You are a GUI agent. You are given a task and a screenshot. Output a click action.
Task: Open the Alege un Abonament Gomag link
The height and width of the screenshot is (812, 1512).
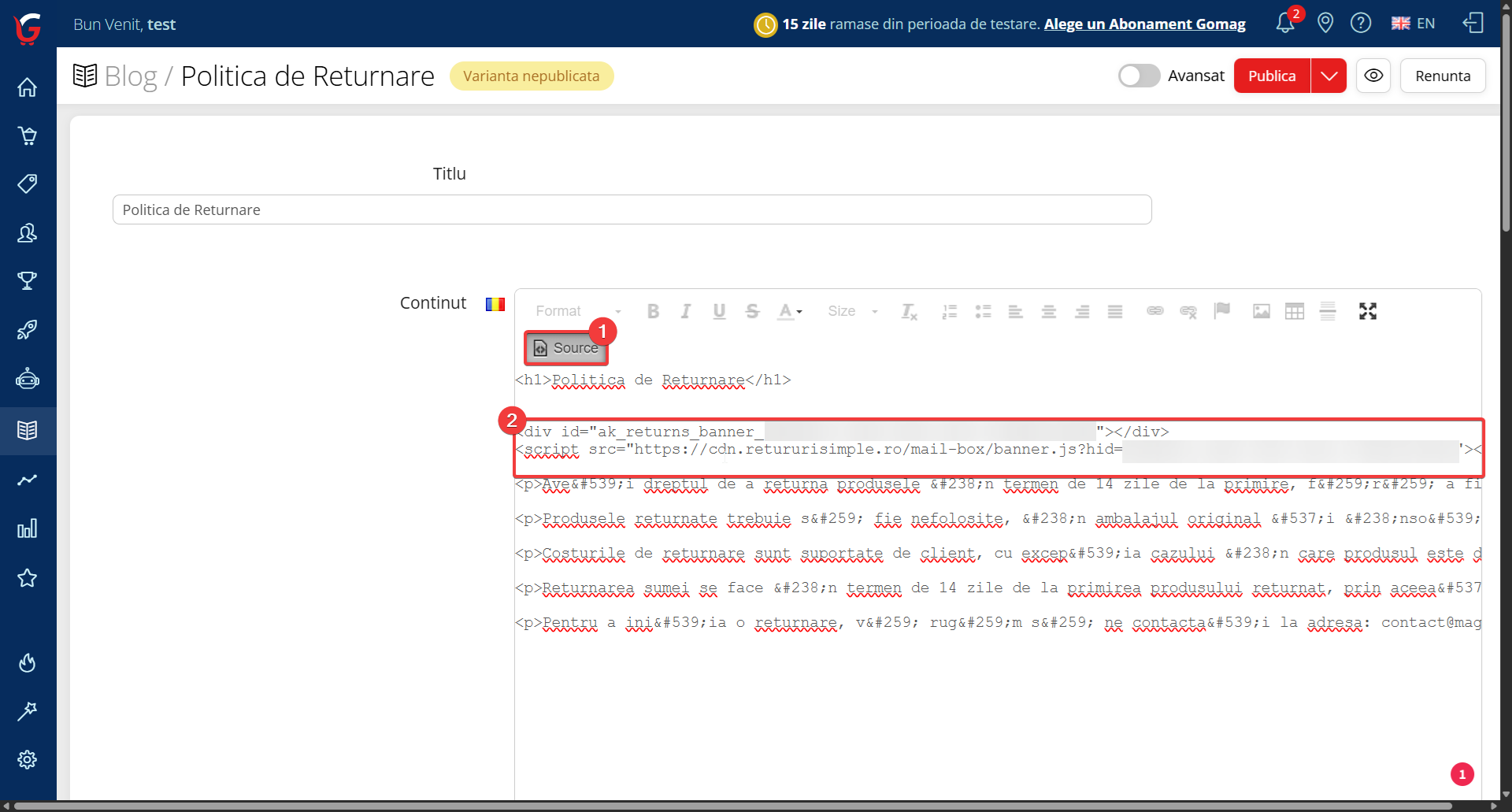[1144, 24]
